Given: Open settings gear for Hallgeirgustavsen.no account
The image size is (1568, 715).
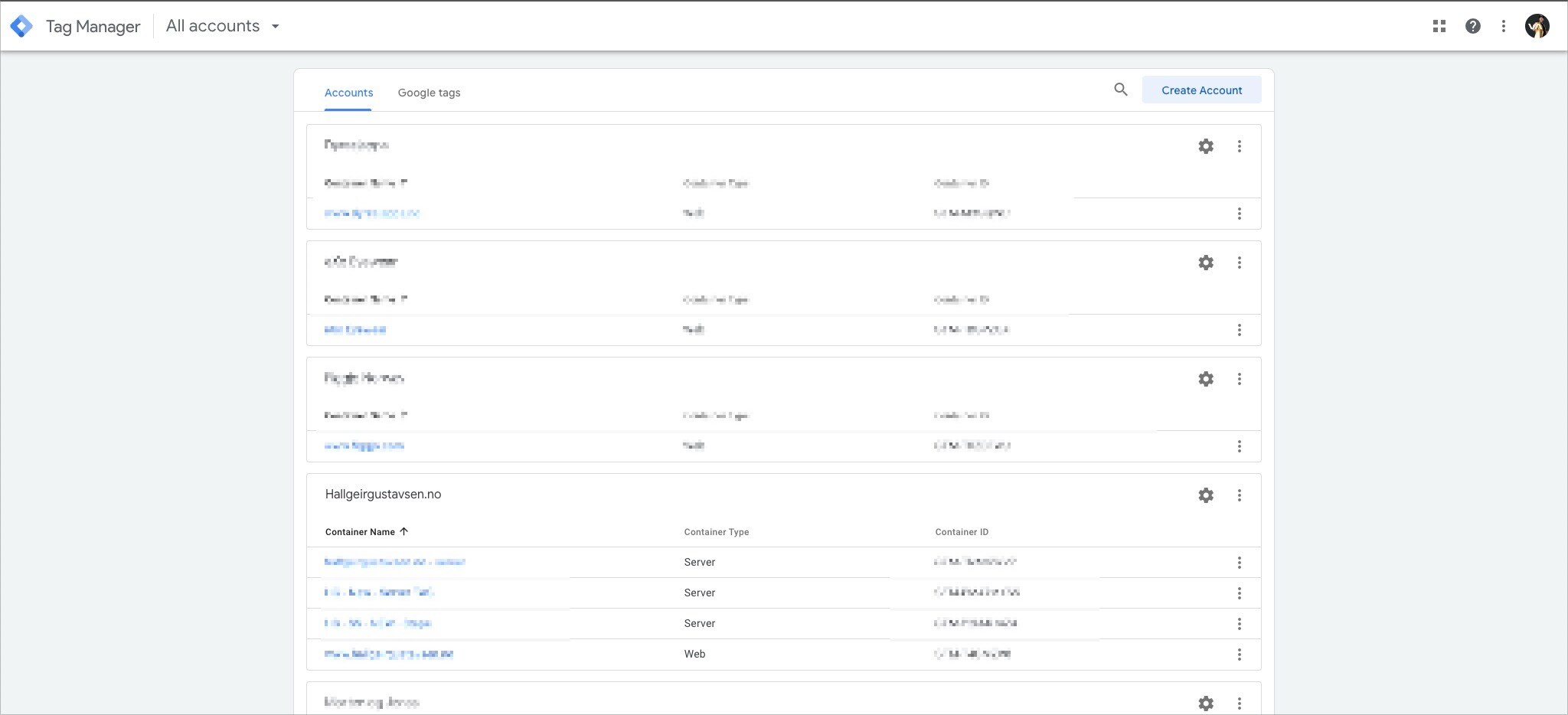Looking at the screenshot, I should (1205, 495).
